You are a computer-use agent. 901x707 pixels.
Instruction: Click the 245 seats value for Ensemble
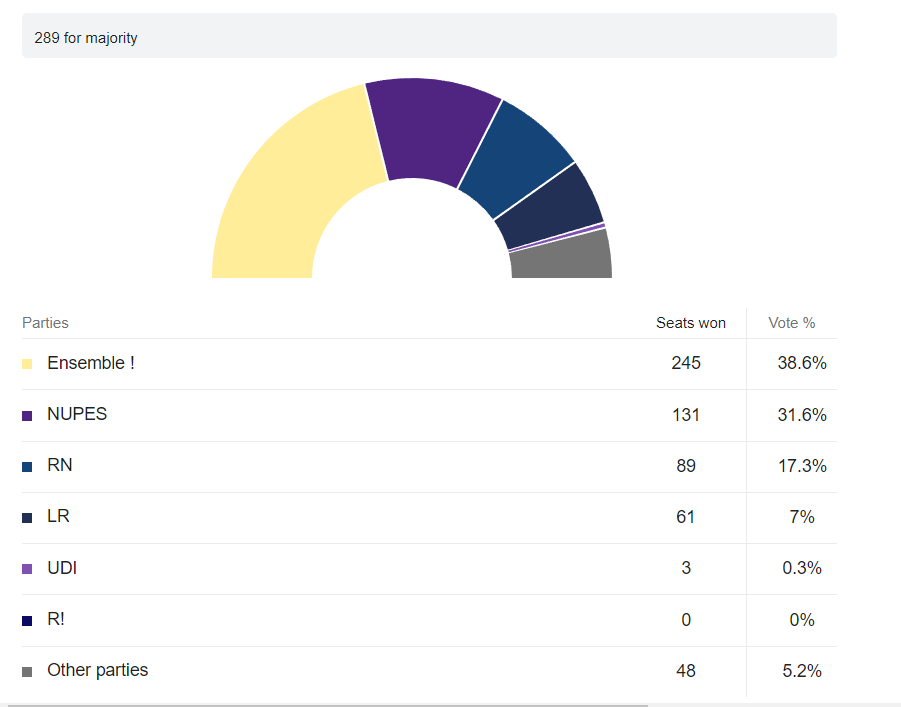686,363
